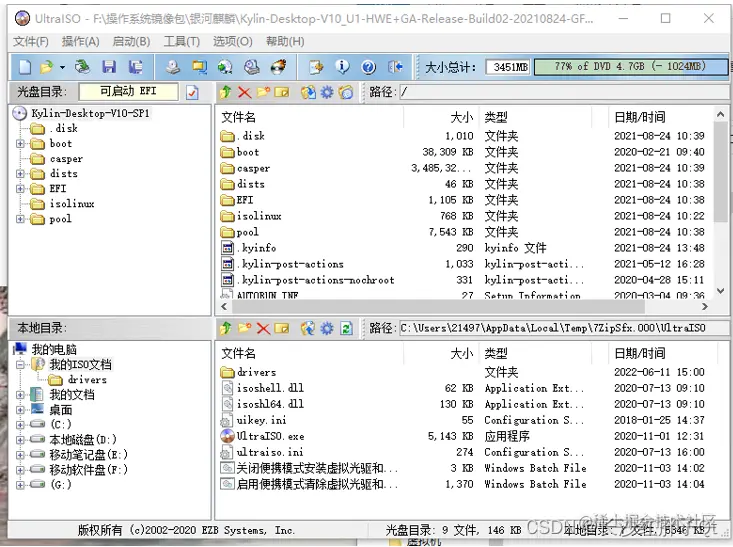The image size is (733, 547).
Task: Select Kylin-Desktop-V10-SP1 root in disc tree
Action: (90, 113)
